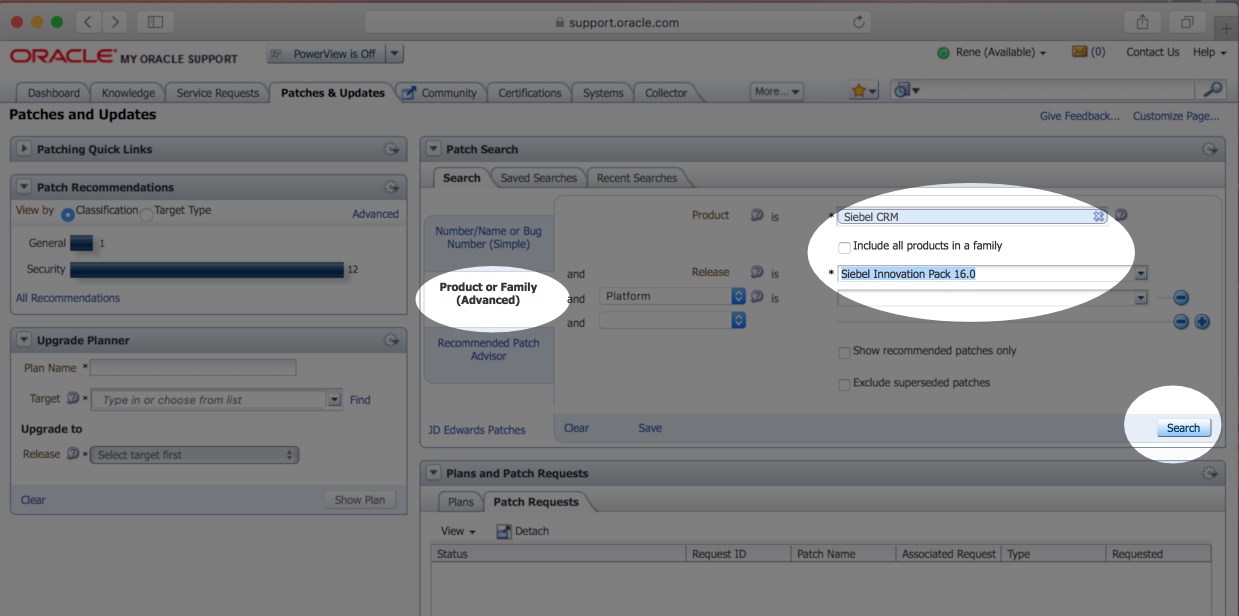Click the Safari address bar
Screen dimensions: 1239x616
tap(620, 22)
